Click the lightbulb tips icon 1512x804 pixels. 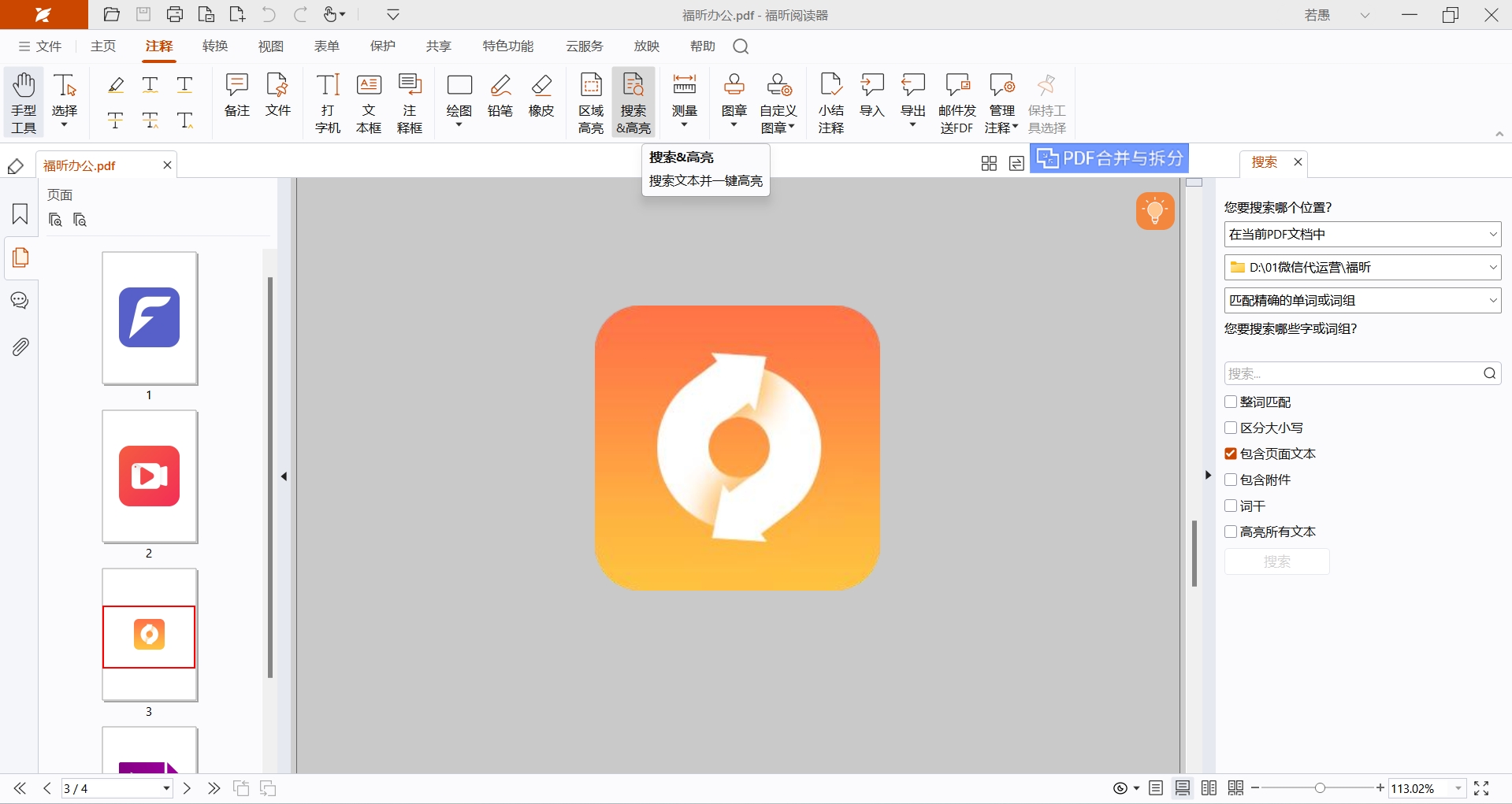pos(1155,211)
